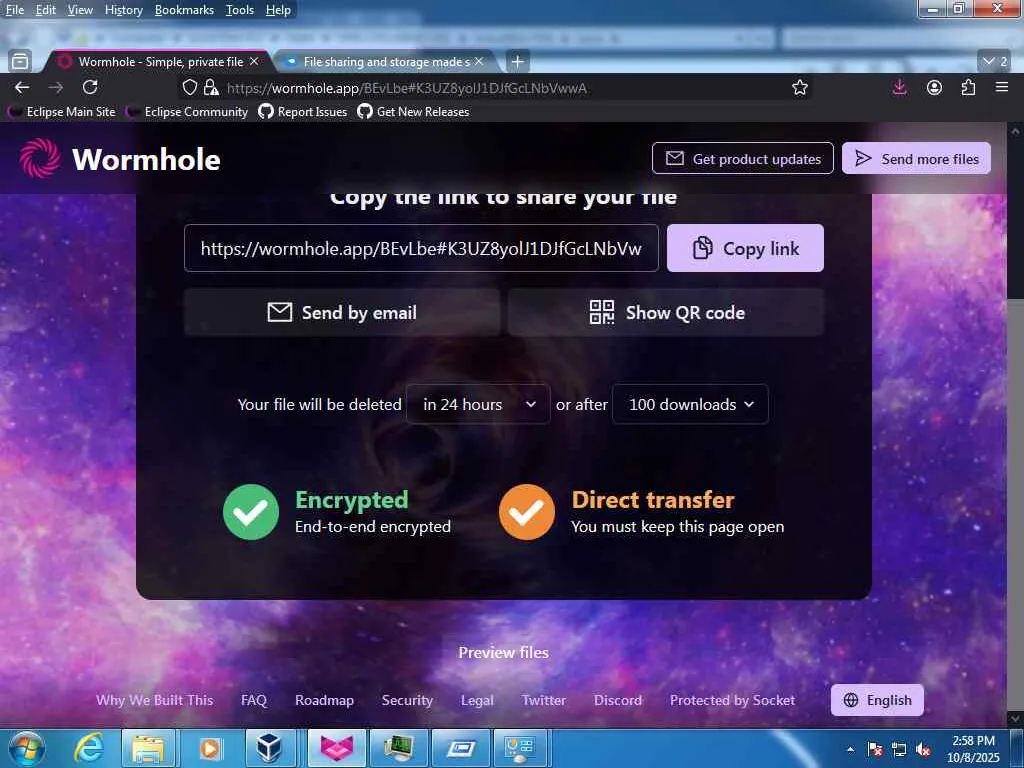The width and height of the screenshot is (1024, 768).
Task: Click the Action Center flag tray icon
Action: click(875, 750)
